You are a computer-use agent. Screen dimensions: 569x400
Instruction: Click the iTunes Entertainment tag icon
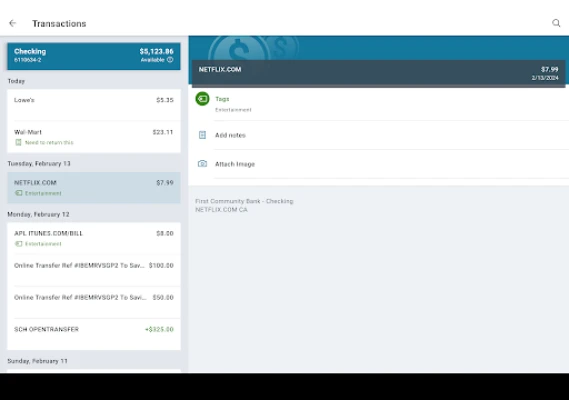(19, 244)
